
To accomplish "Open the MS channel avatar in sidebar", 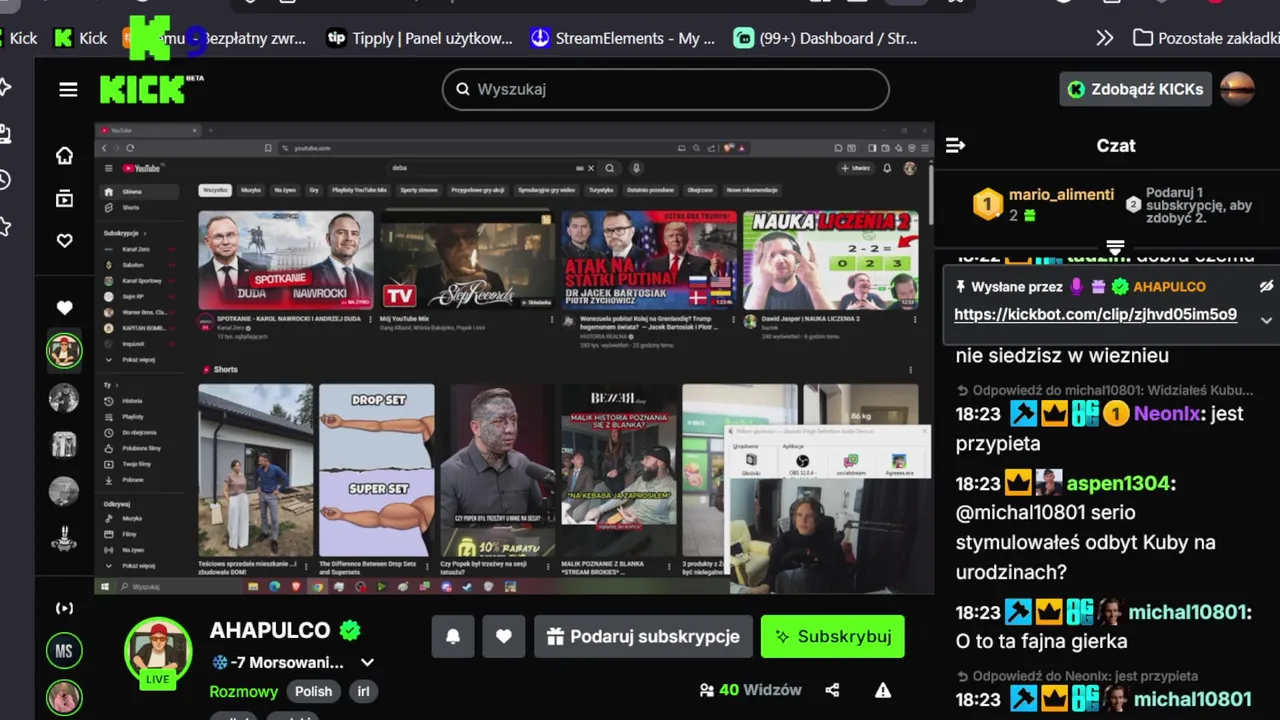I will (x=64, y=651).
